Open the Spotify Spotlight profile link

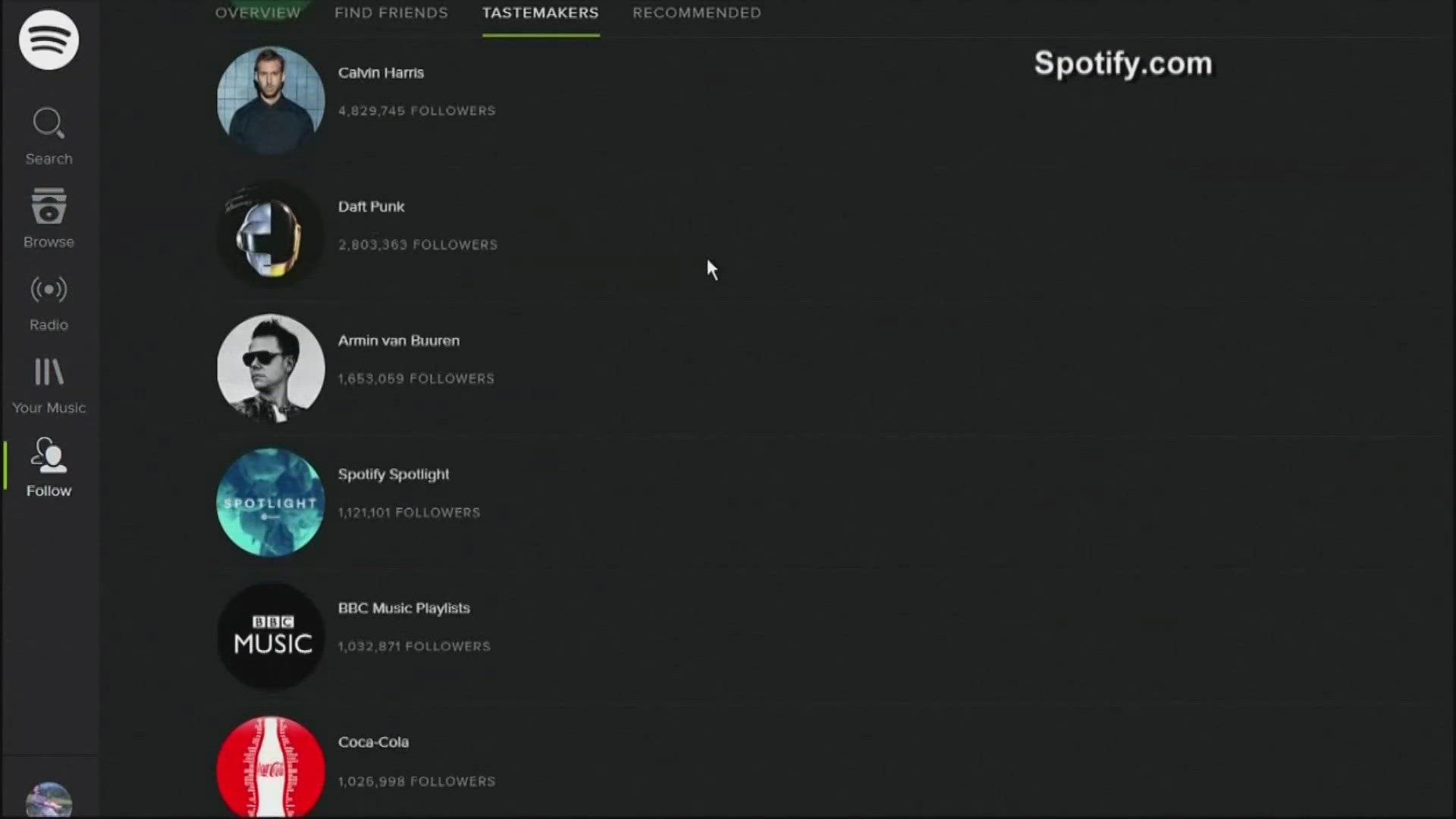[x=393, y=474]
